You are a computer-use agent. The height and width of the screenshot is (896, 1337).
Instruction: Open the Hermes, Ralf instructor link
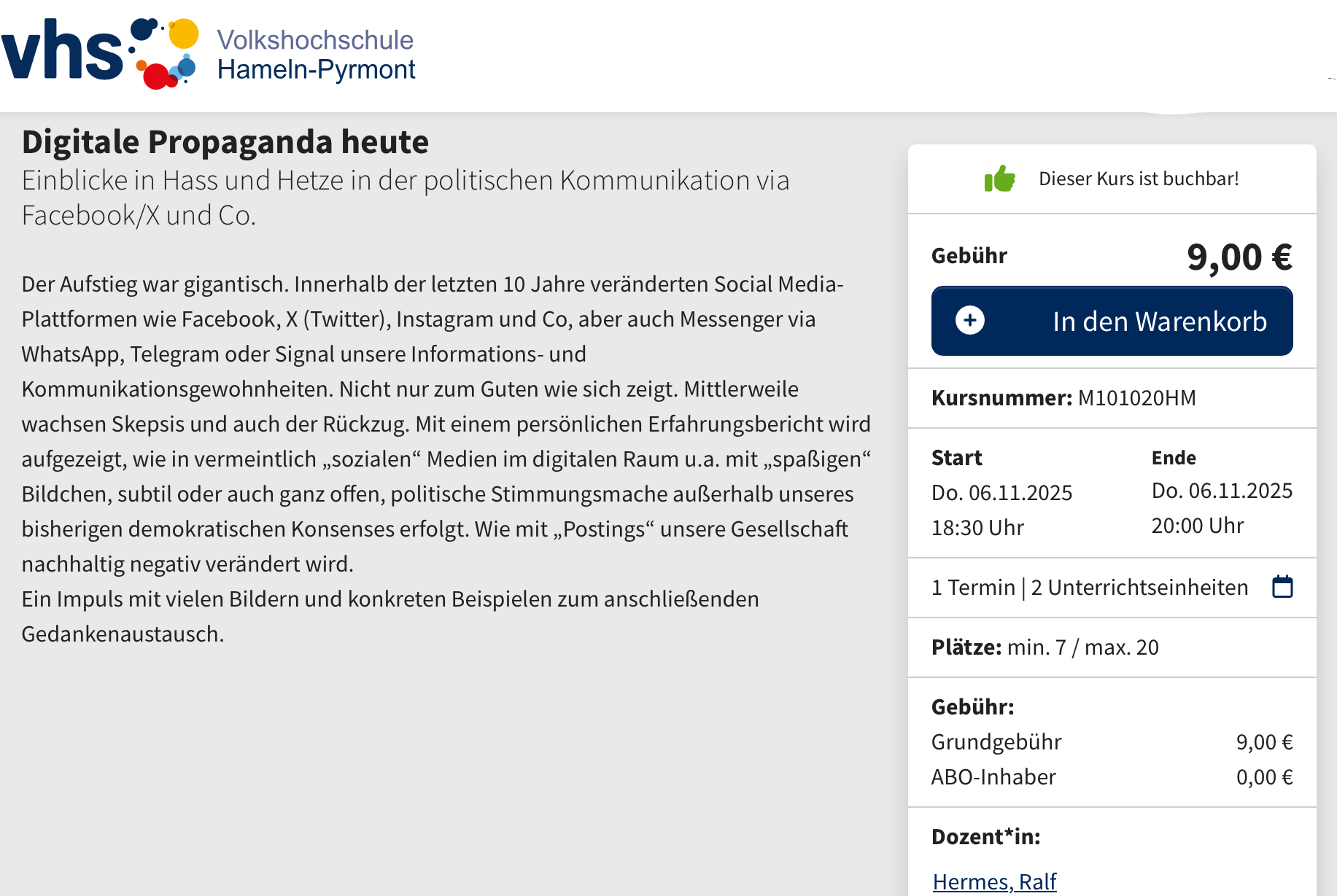(x=994, y=881)
